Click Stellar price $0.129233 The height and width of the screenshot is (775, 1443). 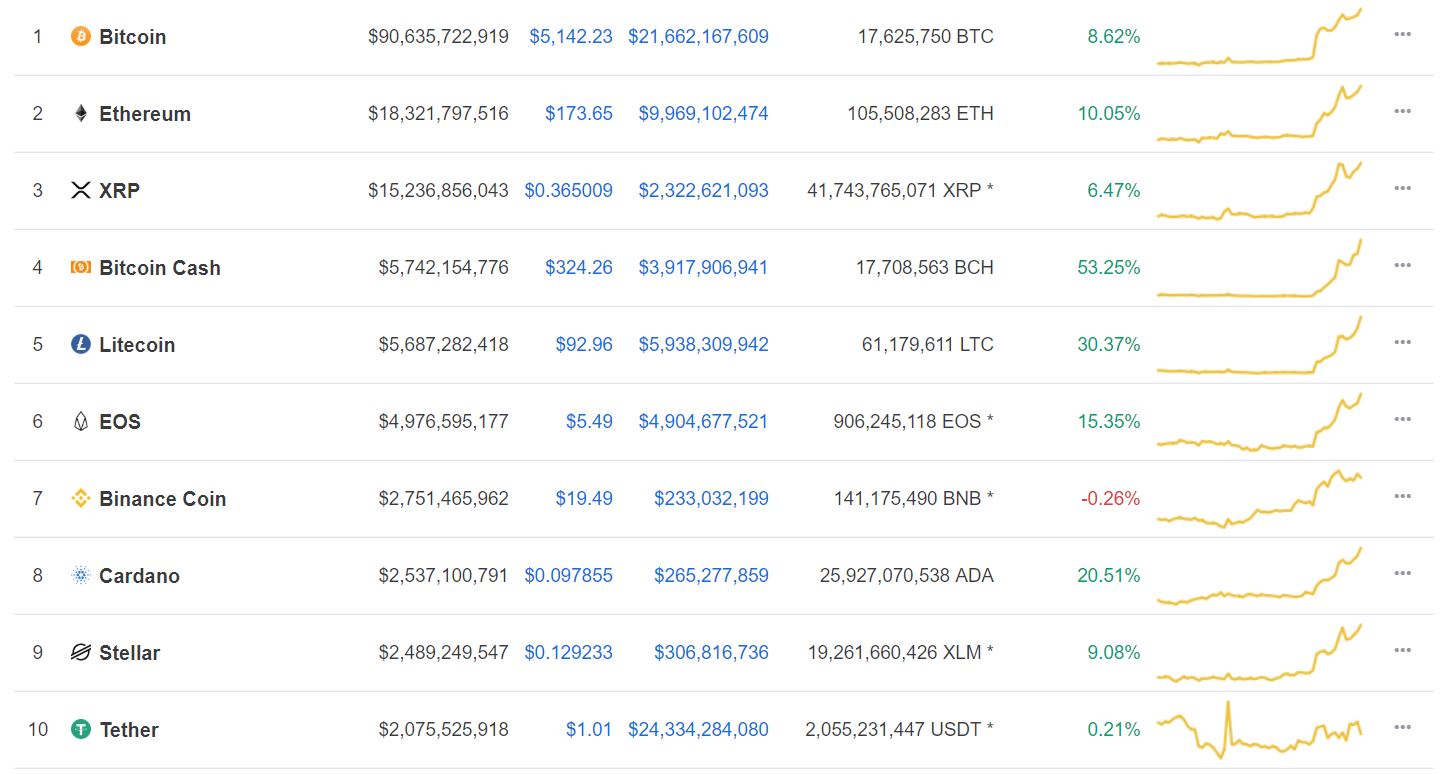[x=569, y=653]
